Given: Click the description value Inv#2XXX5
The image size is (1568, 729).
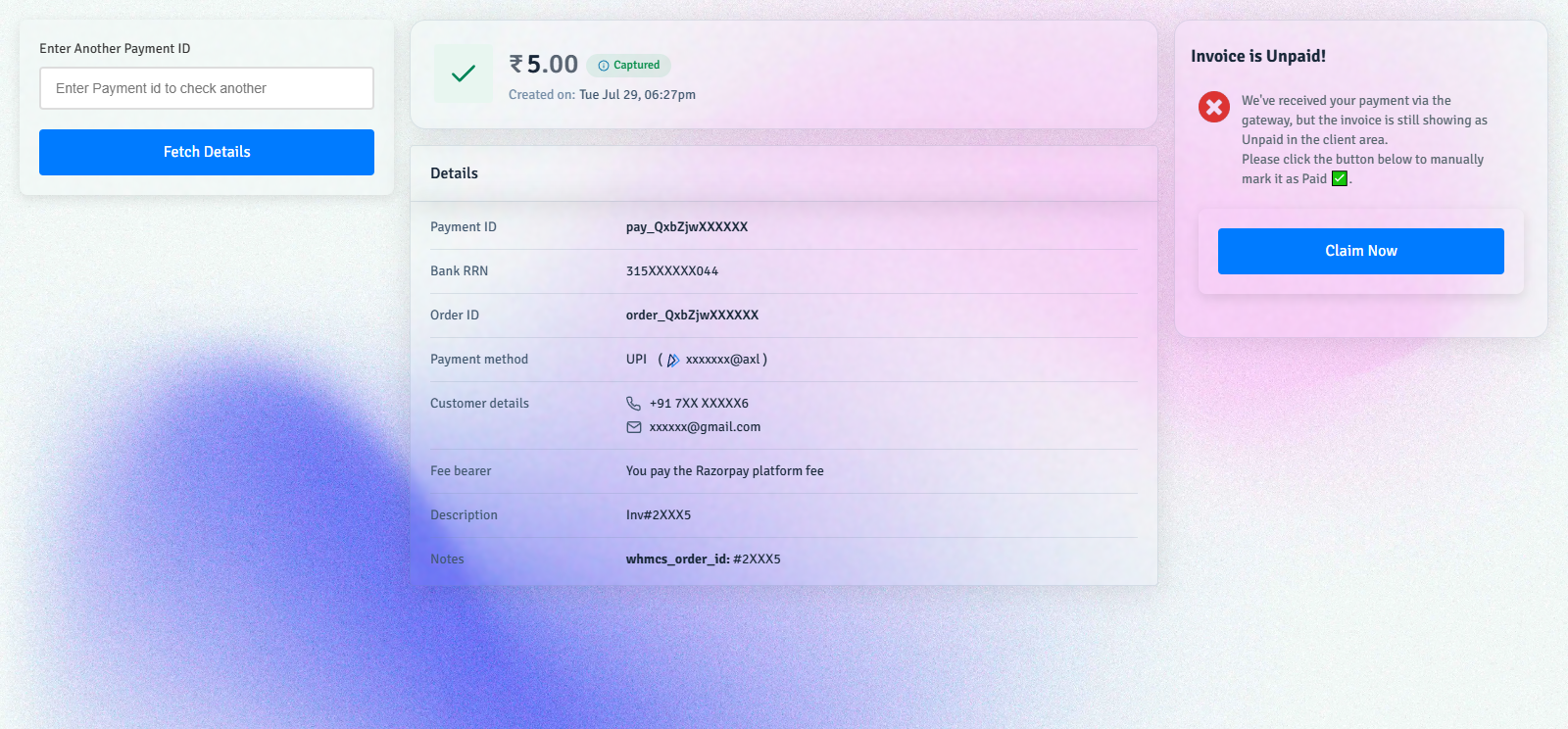Looking at the screenshot, I should [659, 515].
